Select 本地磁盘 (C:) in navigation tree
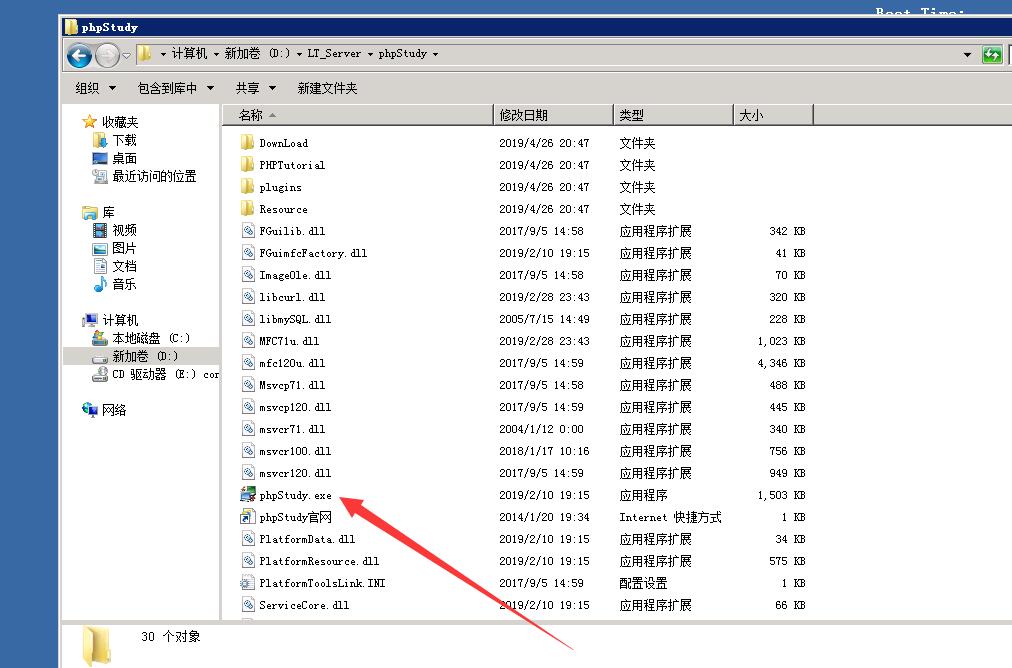The image size is (1012, 668). [x=150, y=338]
